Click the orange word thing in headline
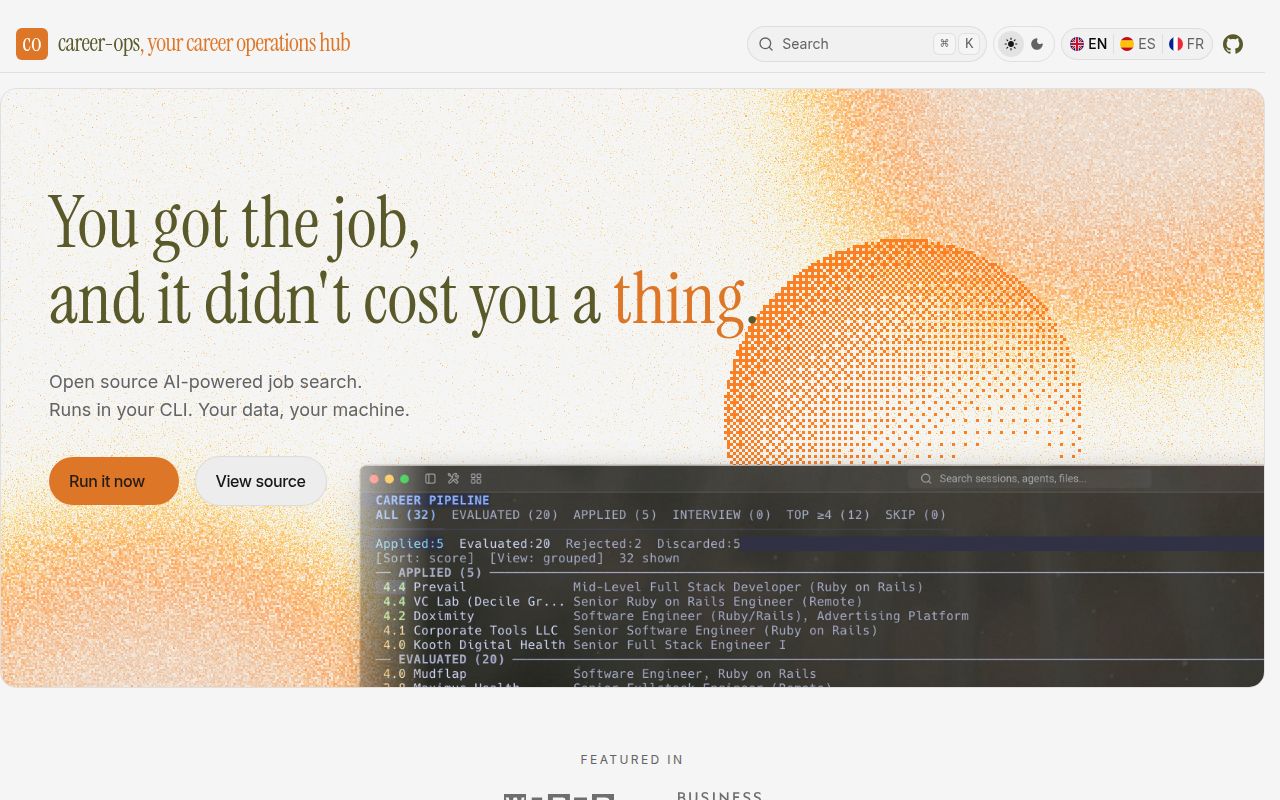The image size is (1280, 800). (x=680, y=300)
